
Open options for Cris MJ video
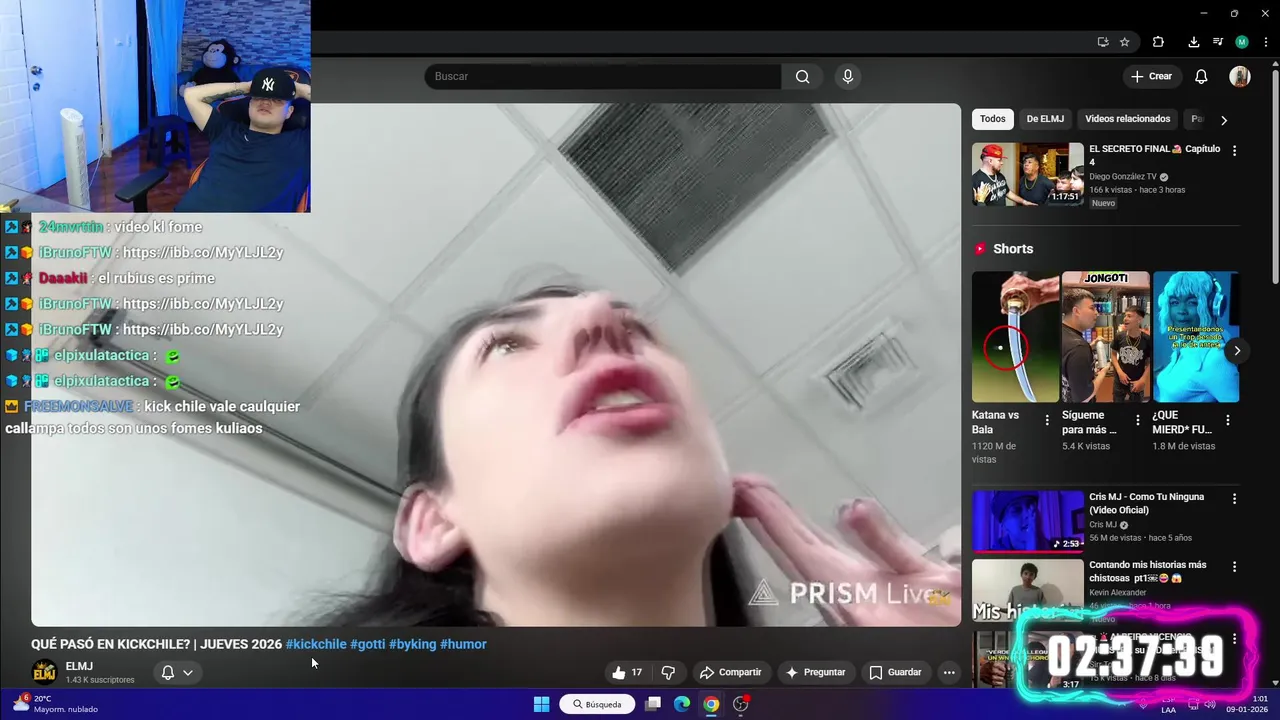point(1234,498)
